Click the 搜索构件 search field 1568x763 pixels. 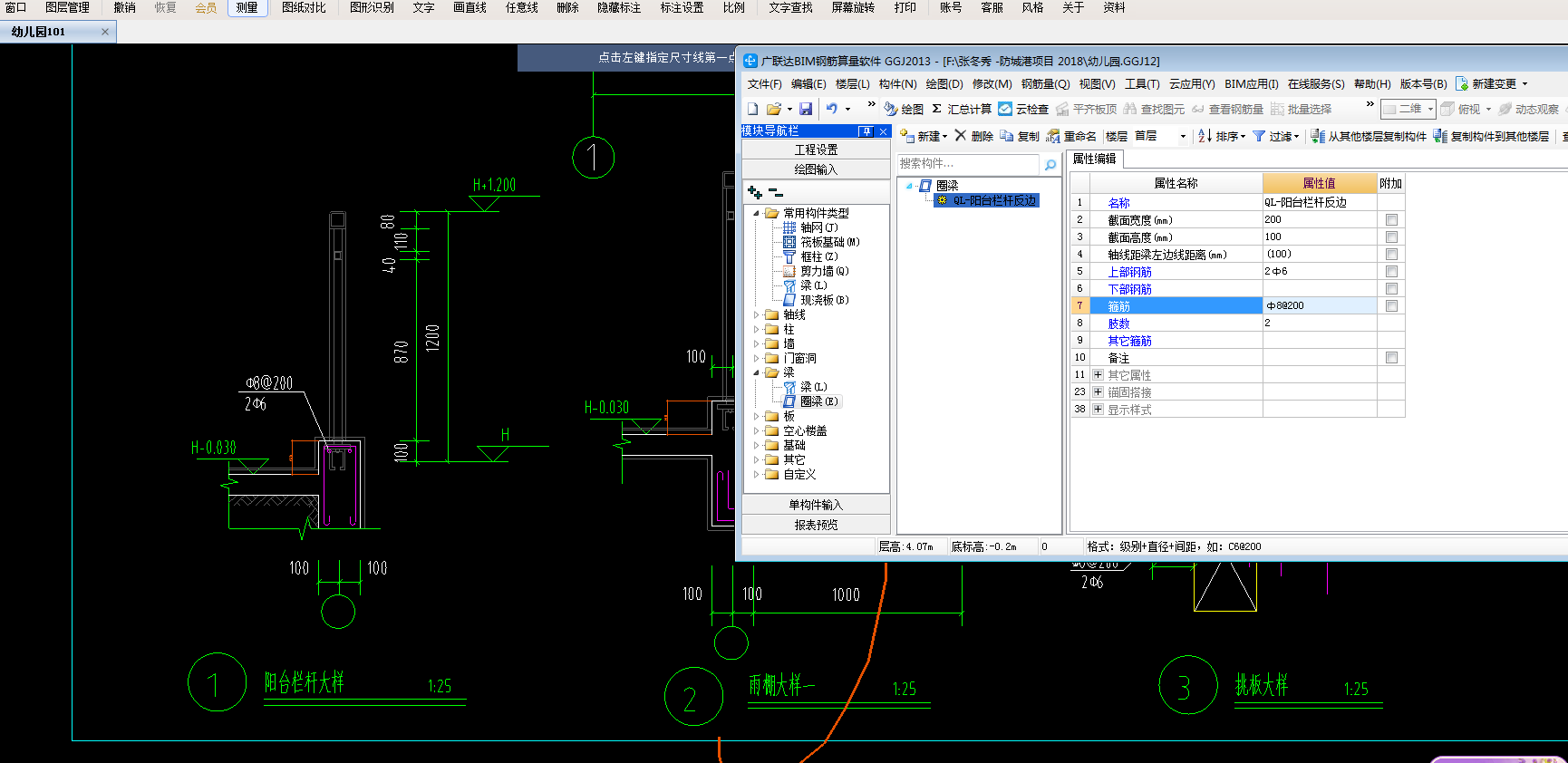[968, 164]
